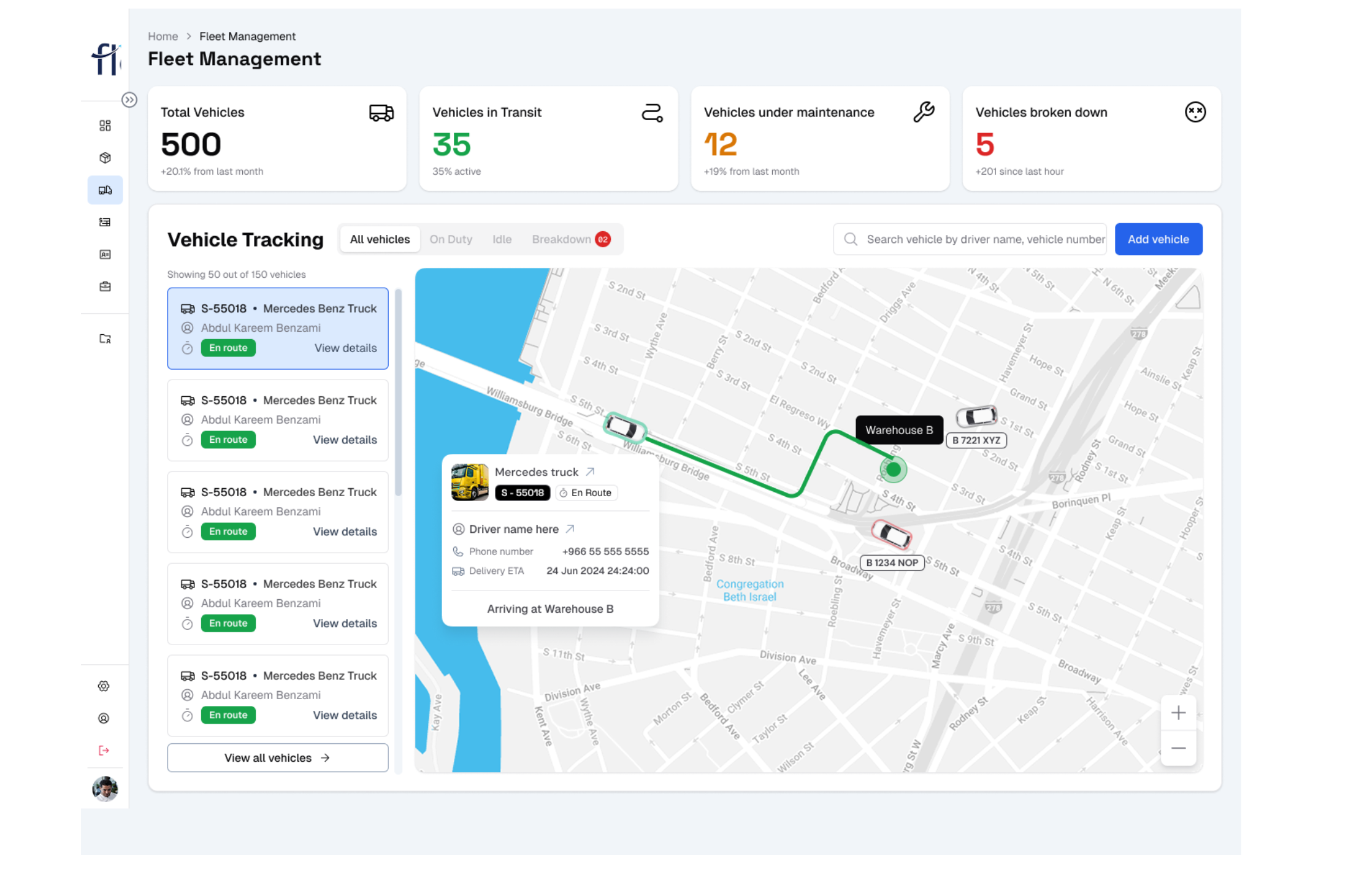The image size is (1367, 896).
Task: Click the S - 55018 black tag in popup
Action: click(x=523, y=492)
